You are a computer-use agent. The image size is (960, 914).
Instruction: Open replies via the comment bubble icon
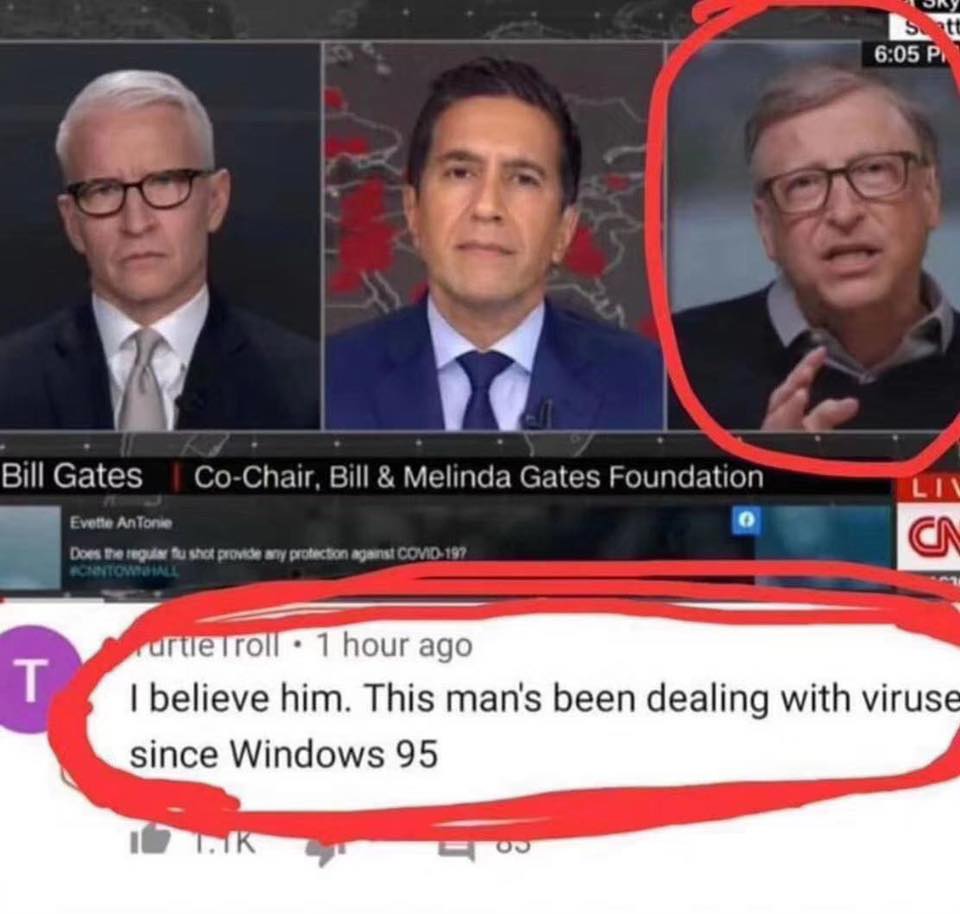tap(457, 851)
